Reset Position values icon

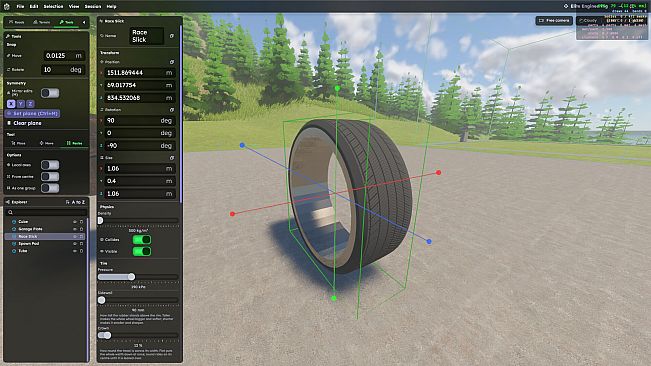coord(171,62)
